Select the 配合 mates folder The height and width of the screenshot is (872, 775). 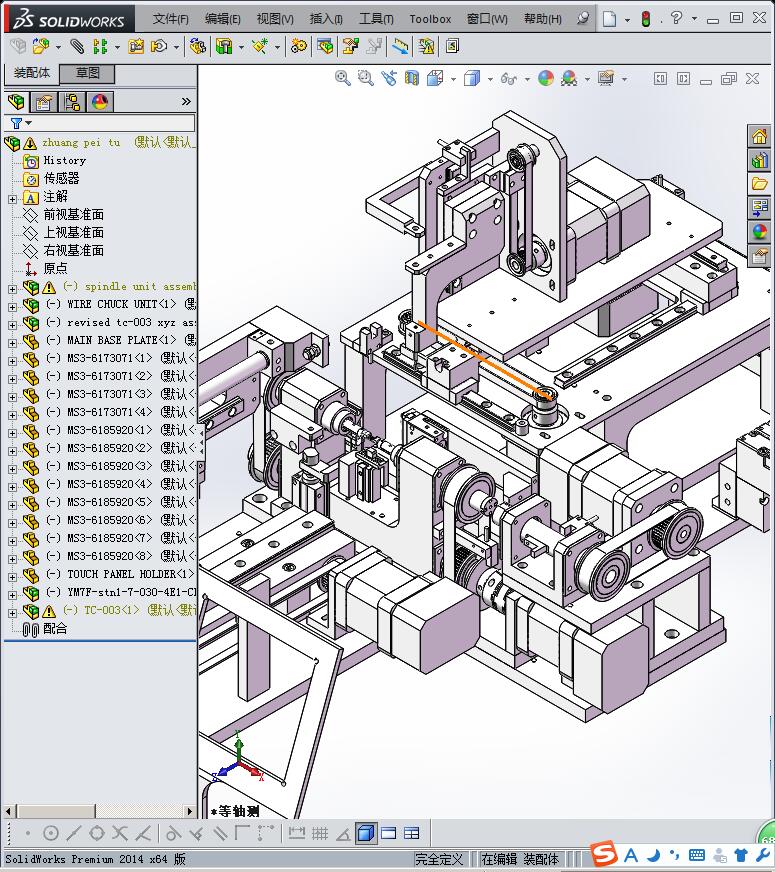(x=55, y=629)
